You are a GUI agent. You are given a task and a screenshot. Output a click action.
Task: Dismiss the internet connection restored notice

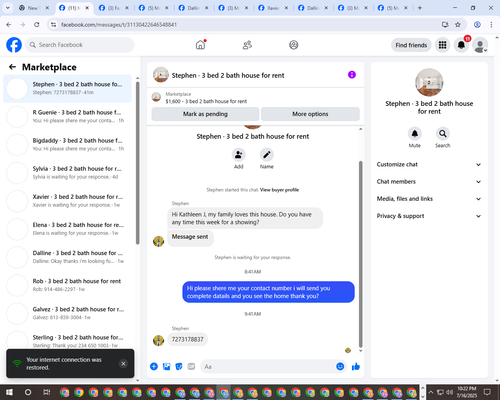click(123, 363)
